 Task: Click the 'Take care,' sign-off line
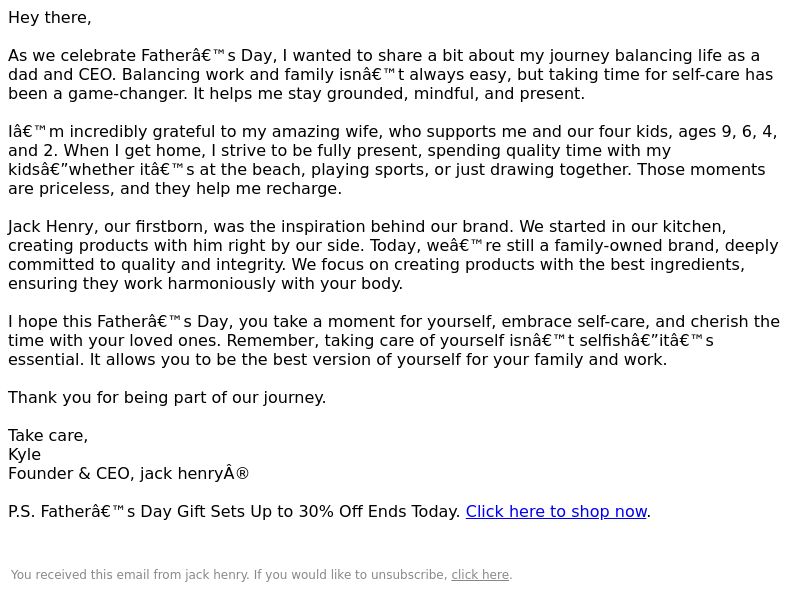coord(48,436)
